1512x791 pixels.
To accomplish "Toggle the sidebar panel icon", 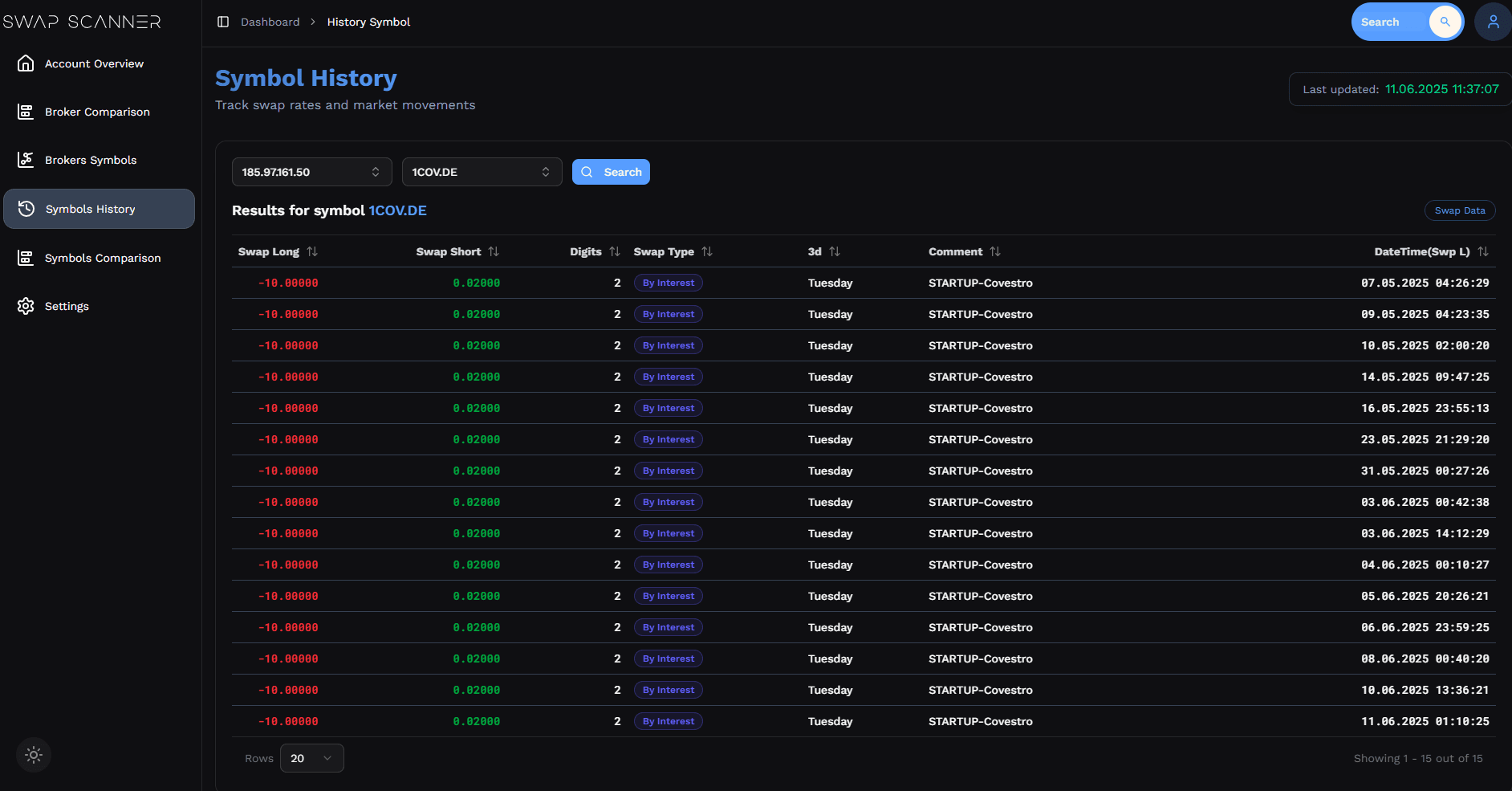I will click(223, 22).
